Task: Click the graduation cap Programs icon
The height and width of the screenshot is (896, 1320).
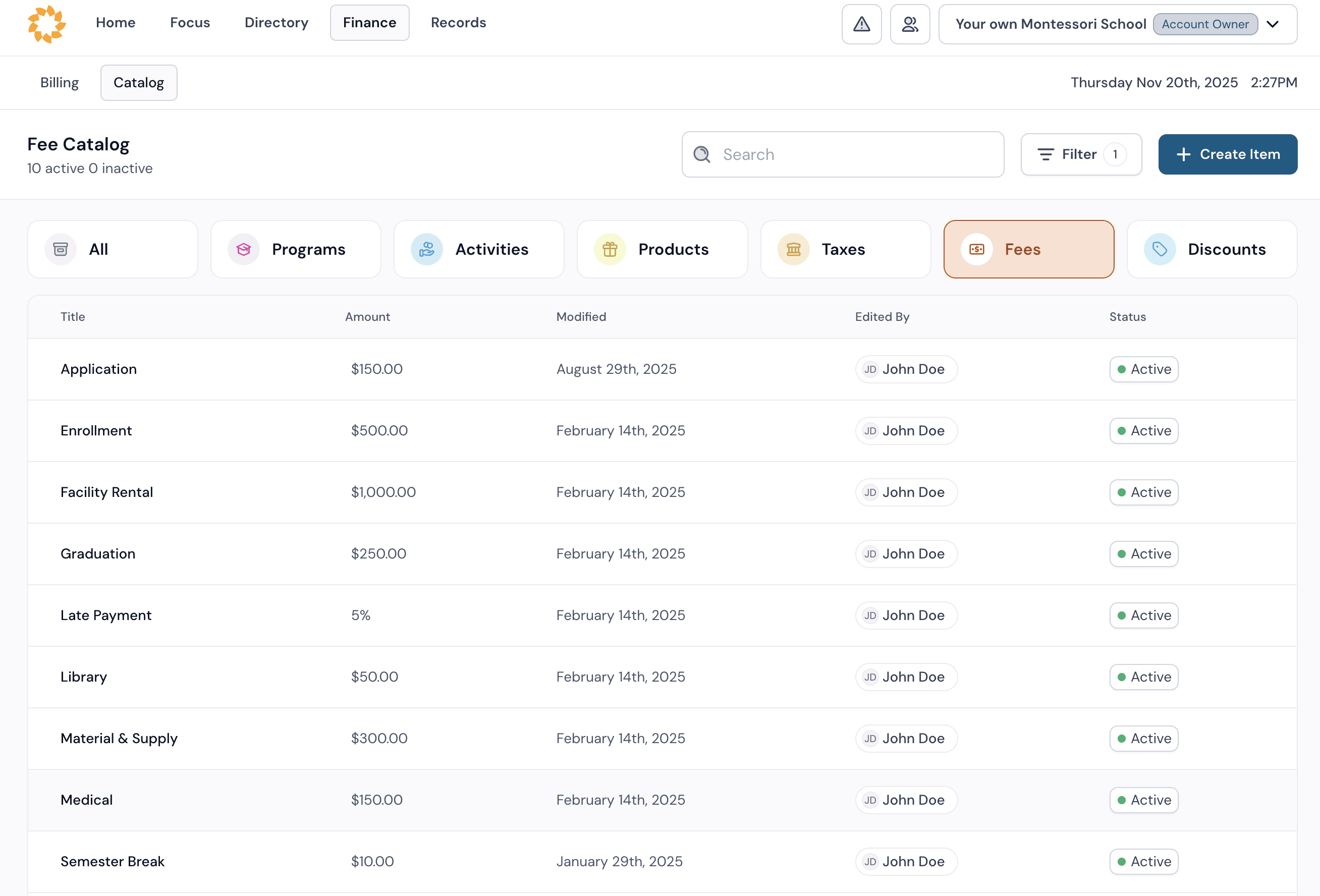Action: (244, 249)
